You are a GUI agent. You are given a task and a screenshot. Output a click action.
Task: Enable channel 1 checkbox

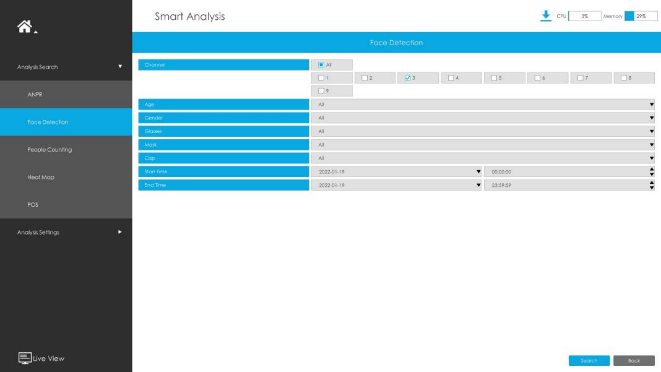pos(321,78)
